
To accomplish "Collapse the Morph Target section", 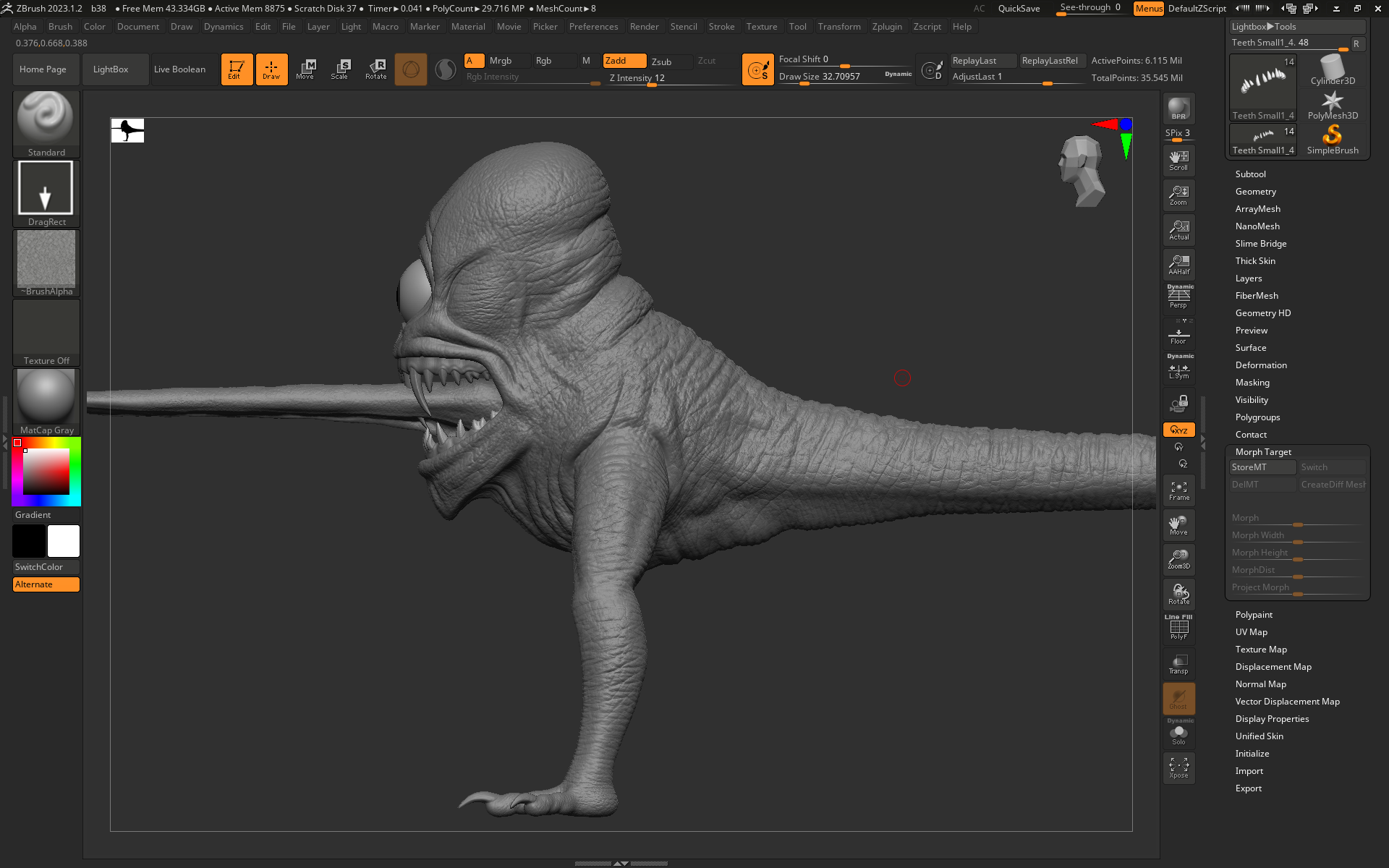I will point(1263,452).
